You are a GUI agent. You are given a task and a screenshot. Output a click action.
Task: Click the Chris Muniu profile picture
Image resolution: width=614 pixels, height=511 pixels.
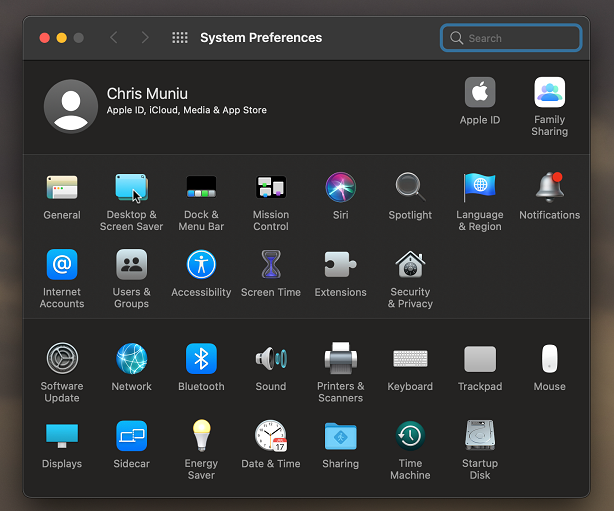(71, 106)
